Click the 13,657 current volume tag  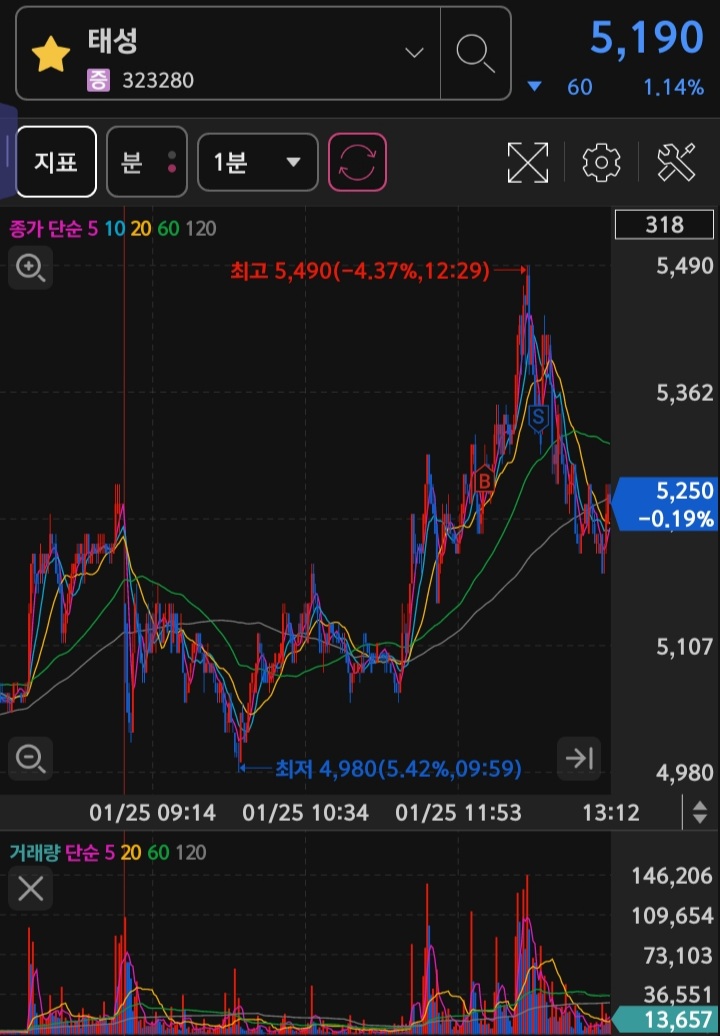pyautogui.click(x=665, y=1020)
